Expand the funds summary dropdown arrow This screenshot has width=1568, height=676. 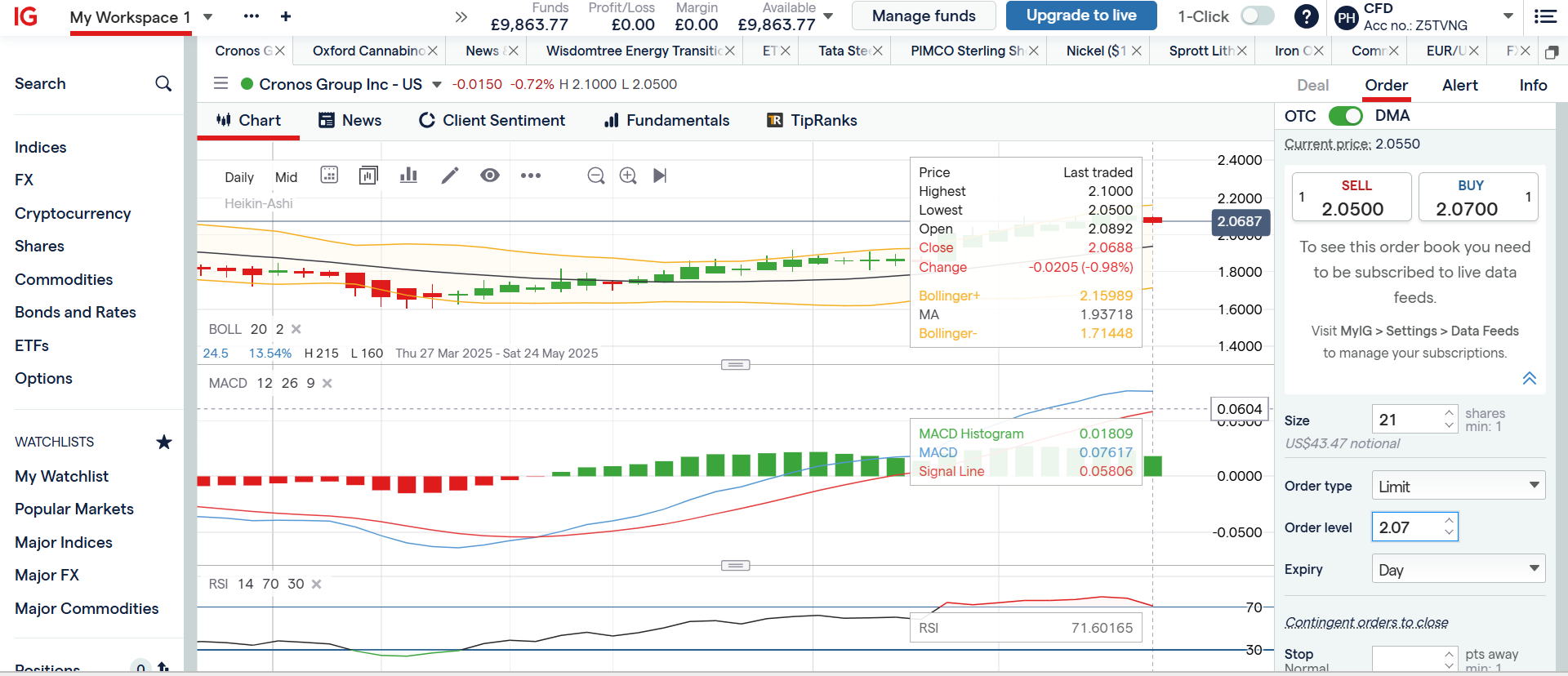(x=828, y=16)
